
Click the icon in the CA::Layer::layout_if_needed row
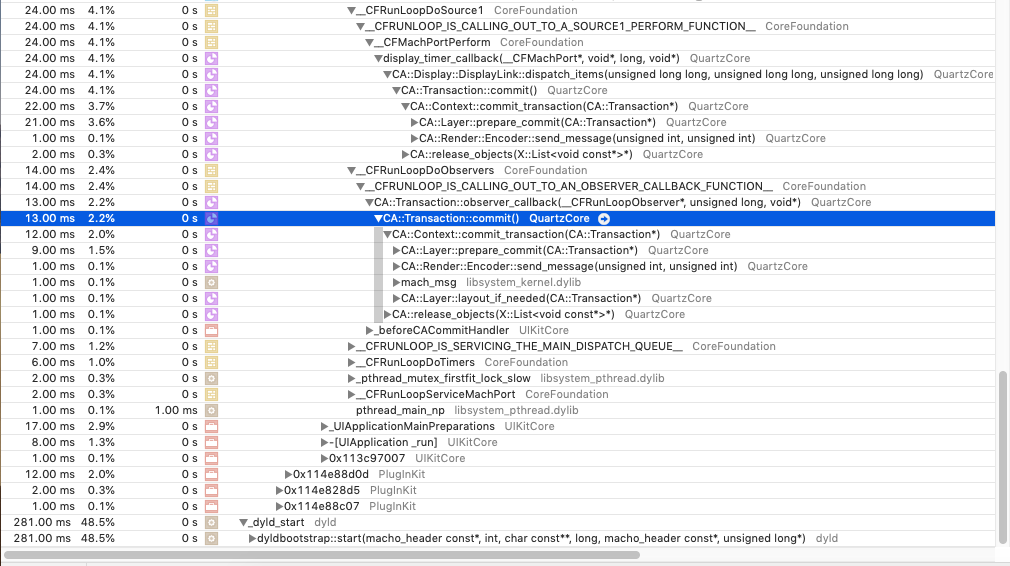click(211, 299)
